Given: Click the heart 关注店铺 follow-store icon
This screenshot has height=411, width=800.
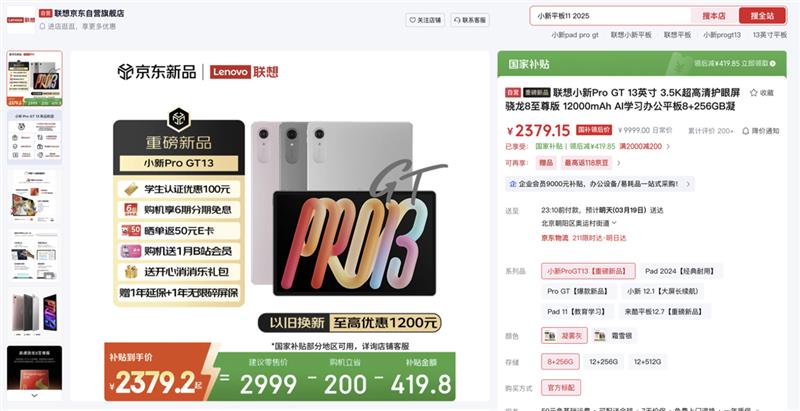Looking at the screenshot, I should coord(413,20).
